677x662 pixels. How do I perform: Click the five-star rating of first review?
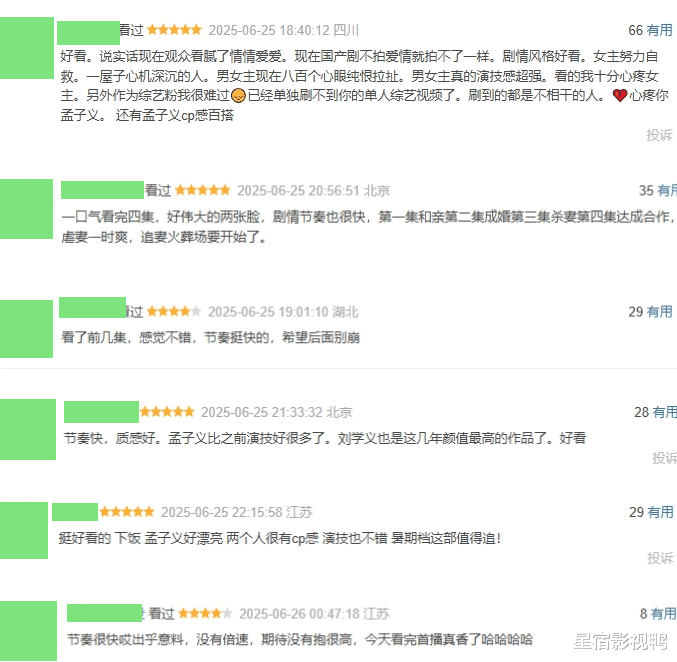[x=174, y=30]
